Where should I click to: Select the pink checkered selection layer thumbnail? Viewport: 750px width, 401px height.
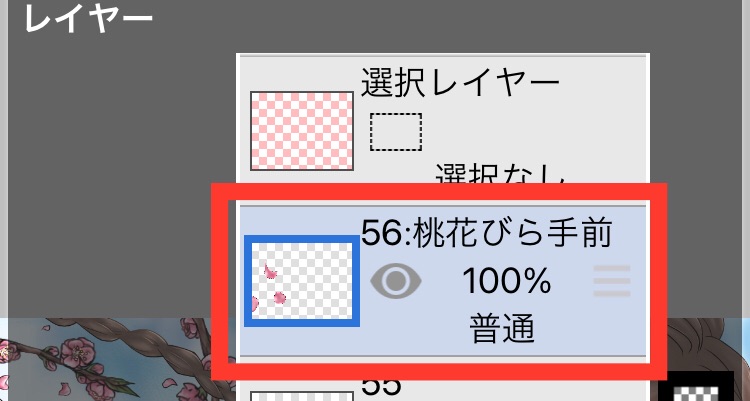pos(302,131)
